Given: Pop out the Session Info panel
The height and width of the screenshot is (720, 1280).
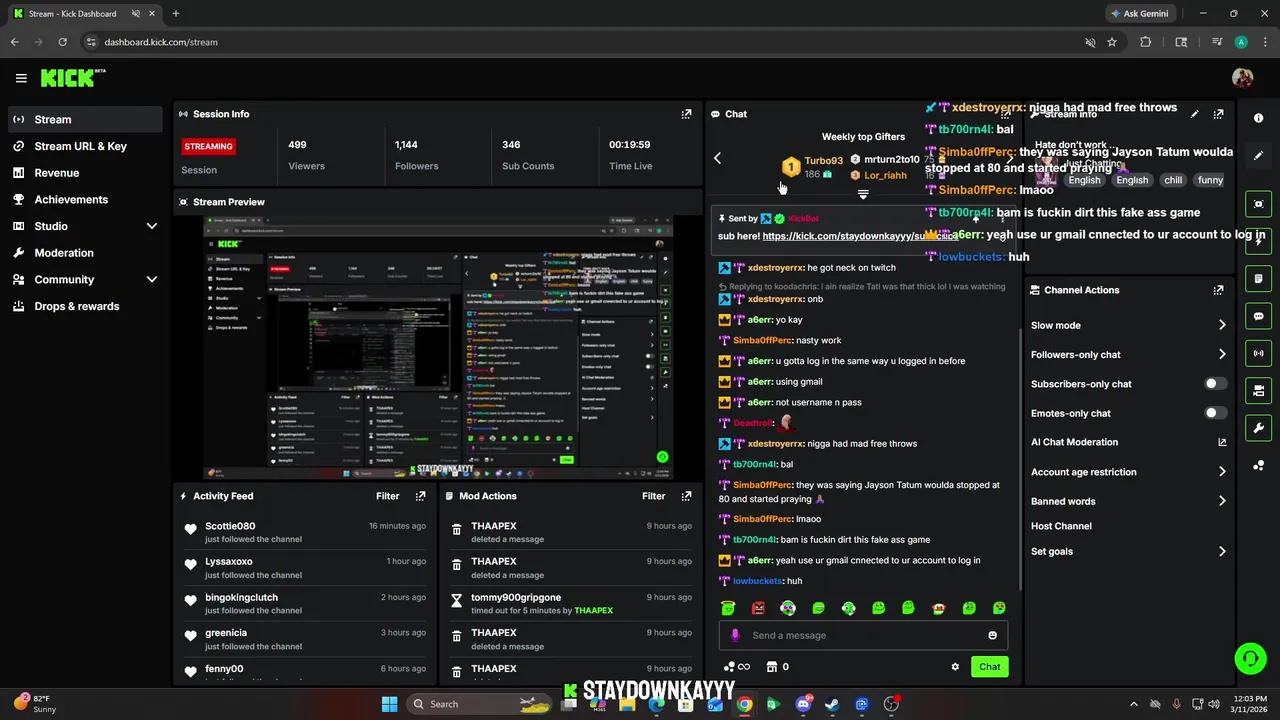Looking at the screenshot, I should (x=686, y=114).
